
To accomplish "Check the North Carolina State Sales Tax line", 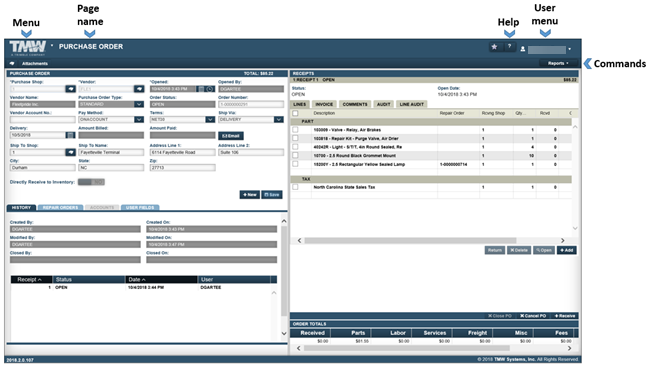I will tap(295, 187).
